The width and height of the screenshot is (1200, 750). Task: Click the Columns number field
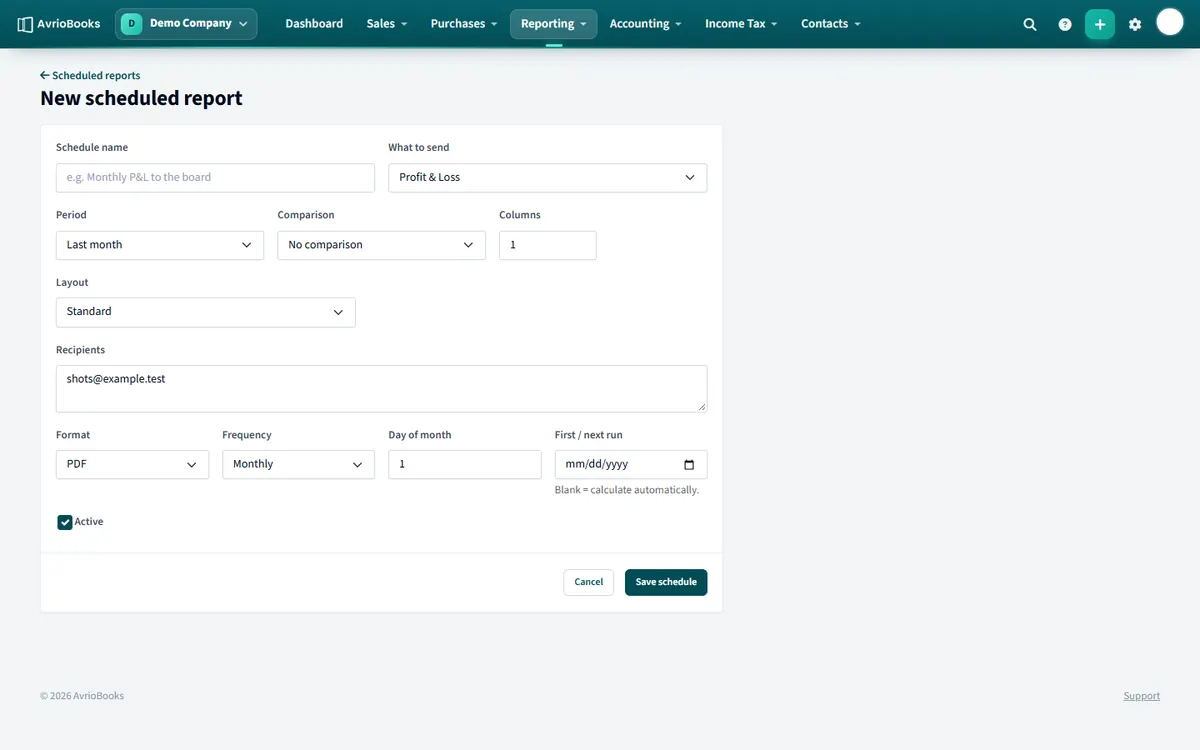tap(548, 245)
